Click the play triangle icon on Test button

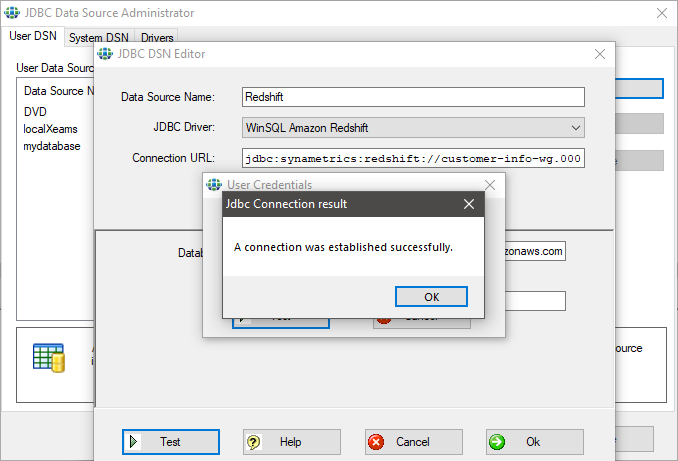click(x=133, y=442)
